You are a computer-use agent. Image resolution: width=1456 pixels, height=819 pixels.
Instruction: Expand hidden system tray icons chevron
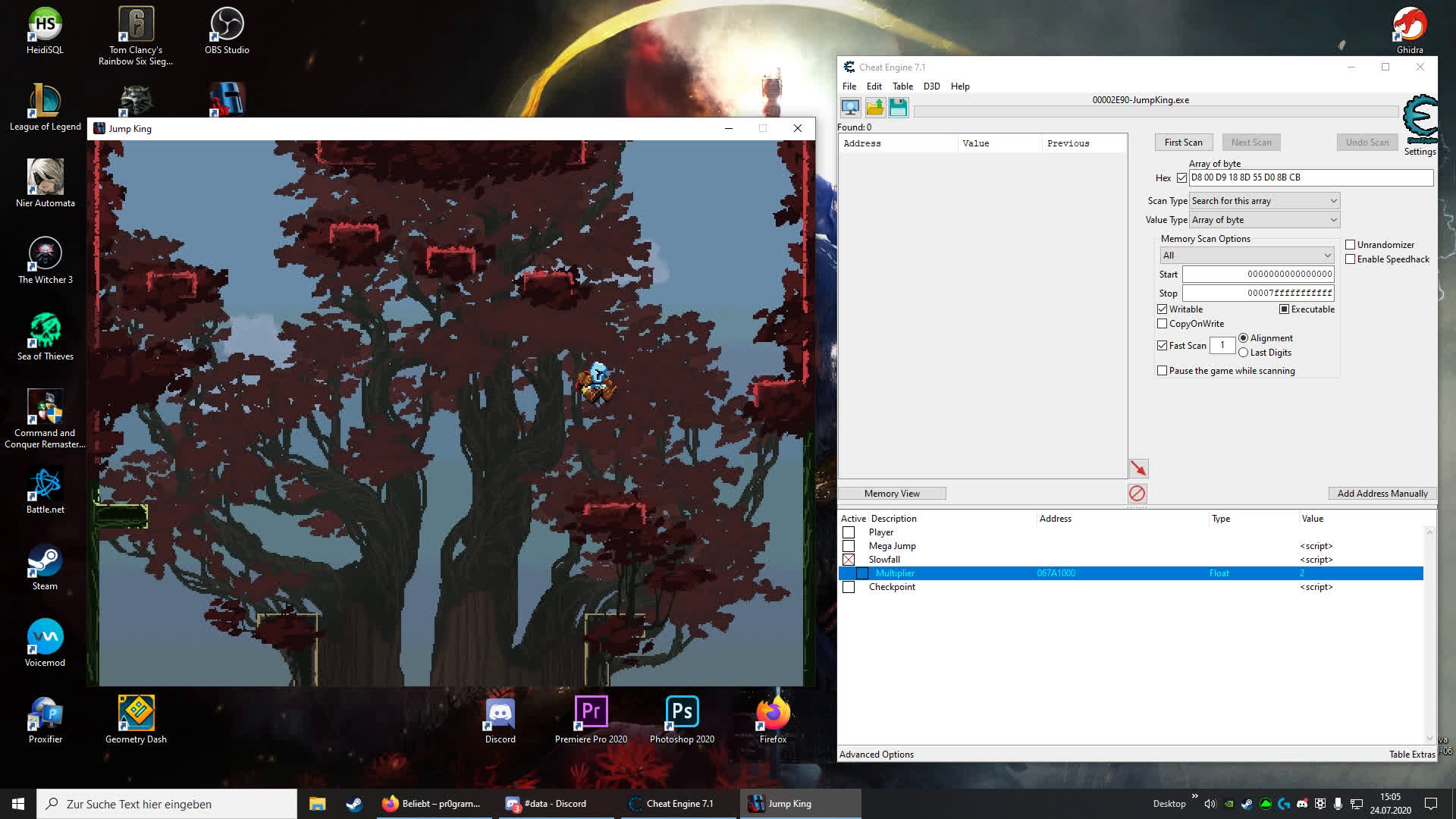point(1195,796)
